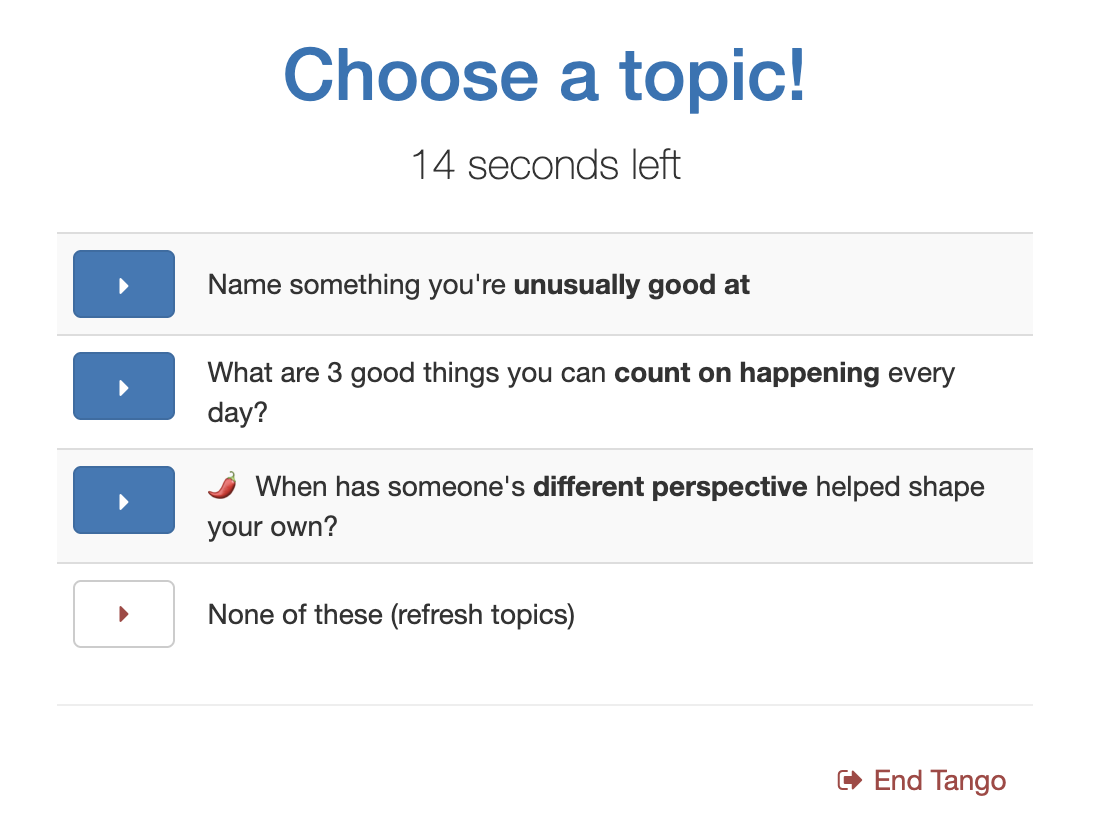Click the white arrow icon in the first blue button

click(123, 285)
